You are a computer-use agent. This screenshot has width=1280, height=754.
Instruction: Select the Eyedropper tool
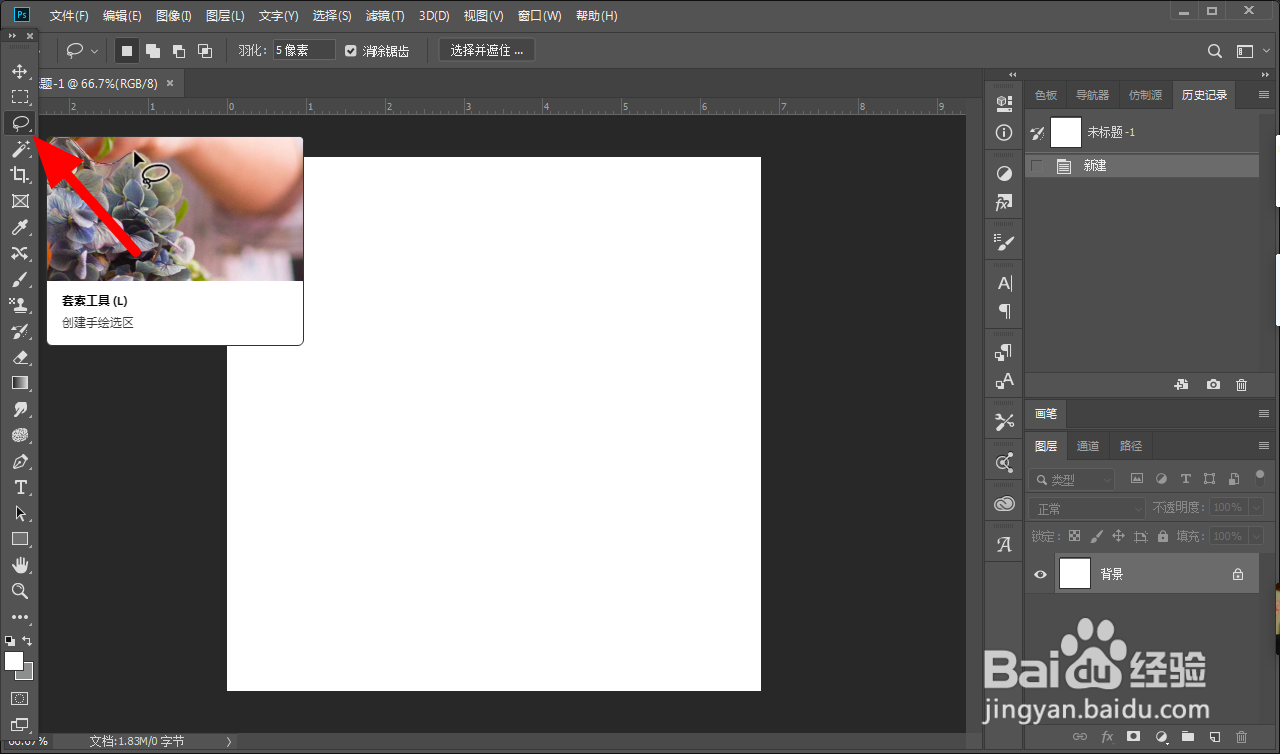point(19,228)
